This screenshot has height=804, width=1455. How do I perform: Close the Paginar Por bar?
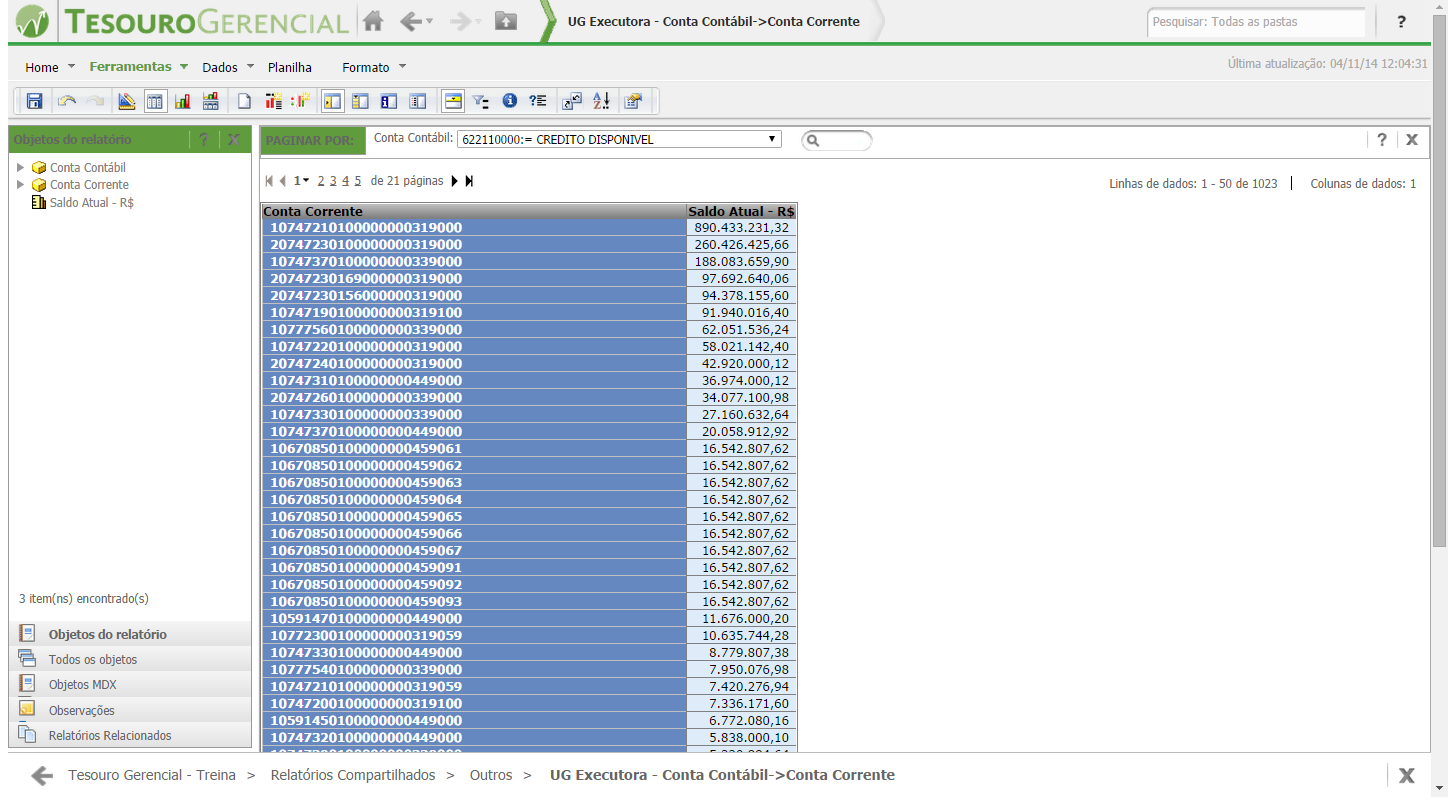click(x=1411, y=140)
